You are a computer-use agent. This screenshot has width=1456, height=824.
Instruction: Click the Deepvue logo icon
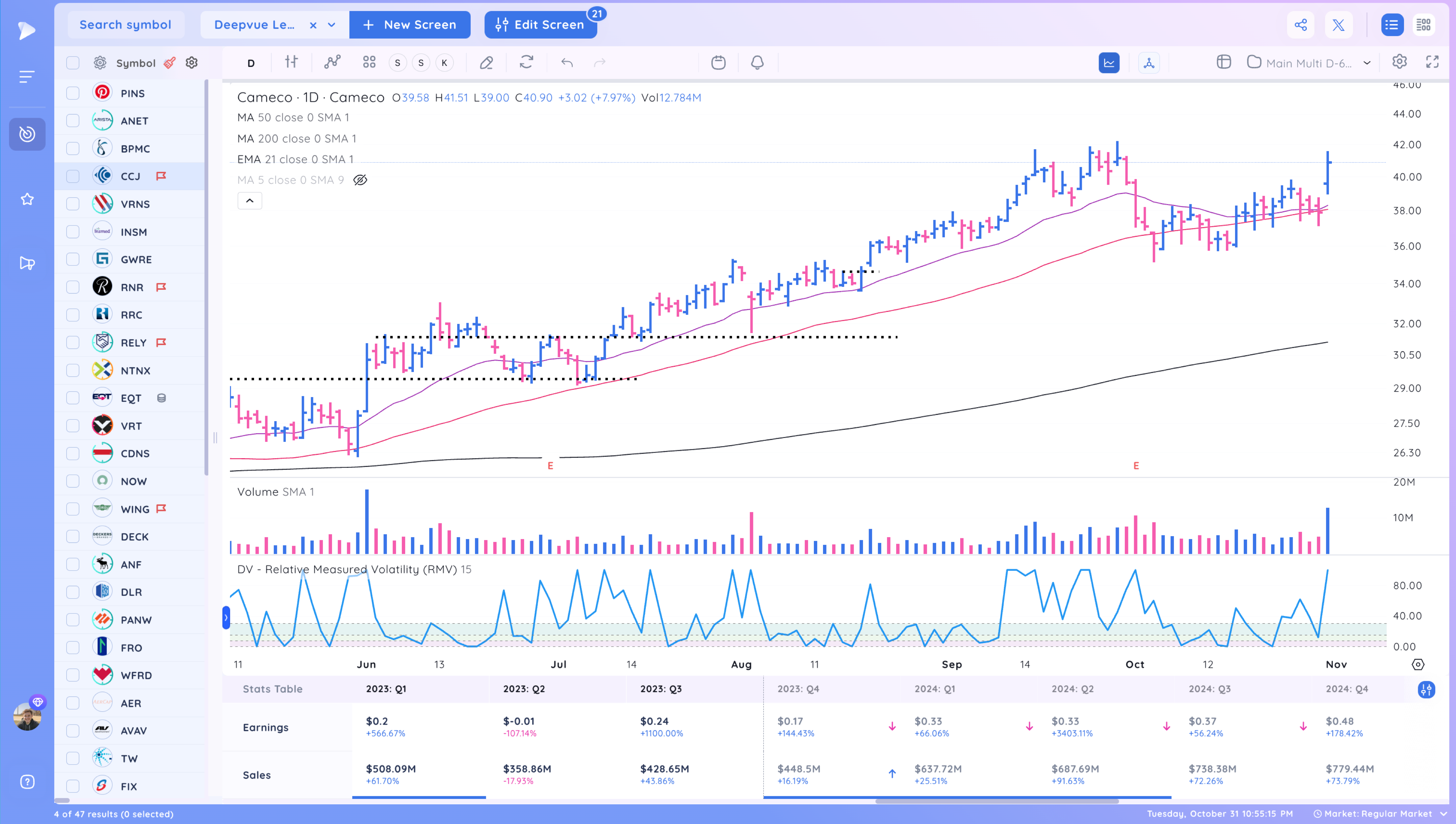(x=26, y=30)
